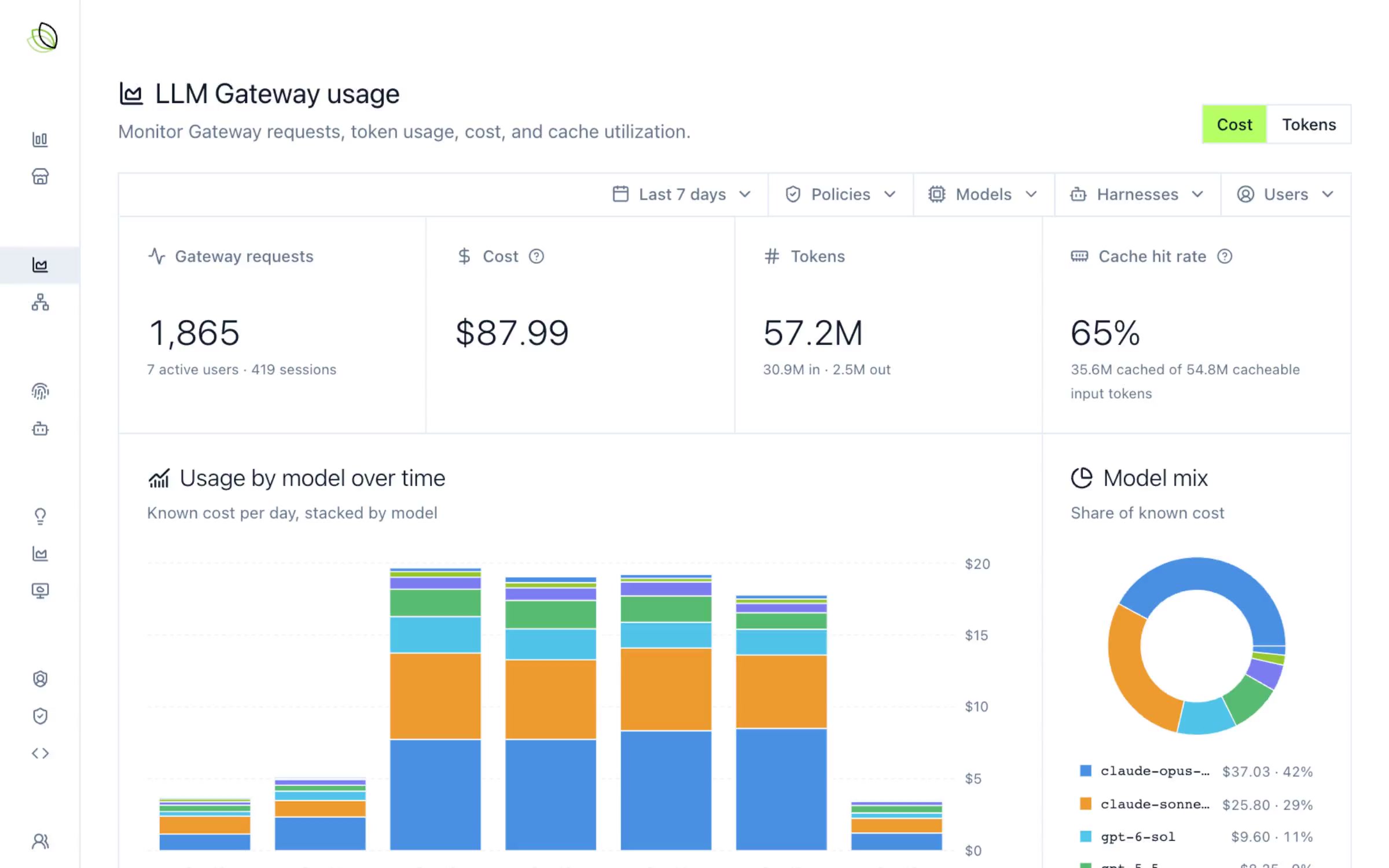The height and width of the screenshot is (868, 1389).
Task: Click the blue claude-opus legend swatch
Action: coord(1086,771)
